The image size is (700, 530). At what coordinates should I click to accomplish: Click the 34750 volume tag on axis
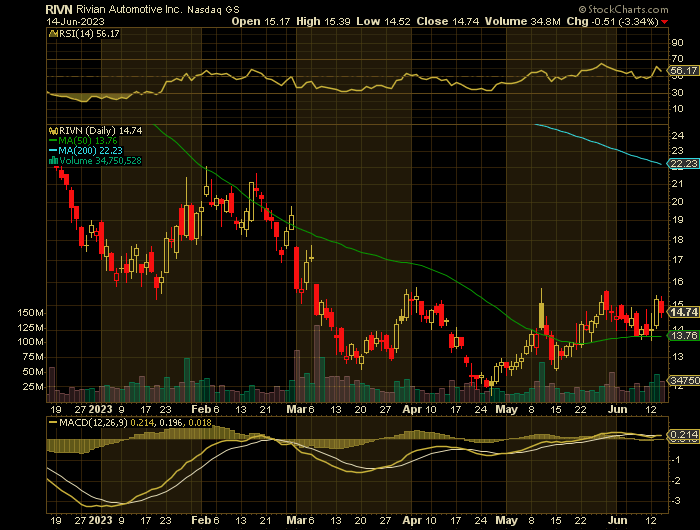[x=684, y=380]
